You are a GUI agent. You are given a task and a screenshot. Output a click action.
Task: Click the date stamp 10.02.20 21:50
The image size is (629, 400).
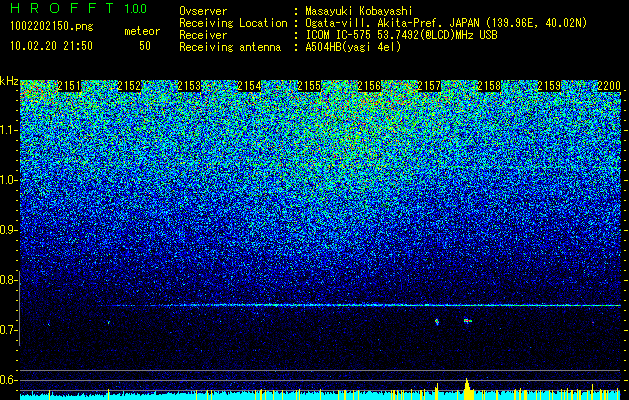pyautogui.click(x=51, y=46)
